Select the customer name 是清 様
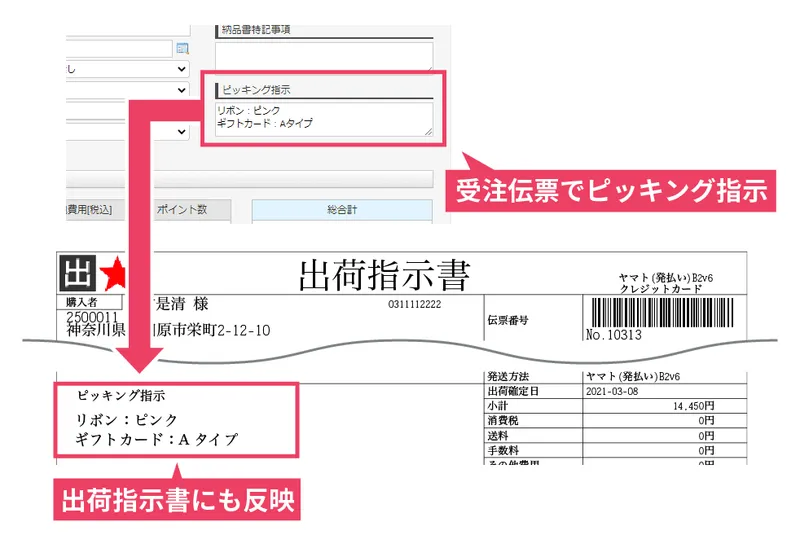 (181, 304)
